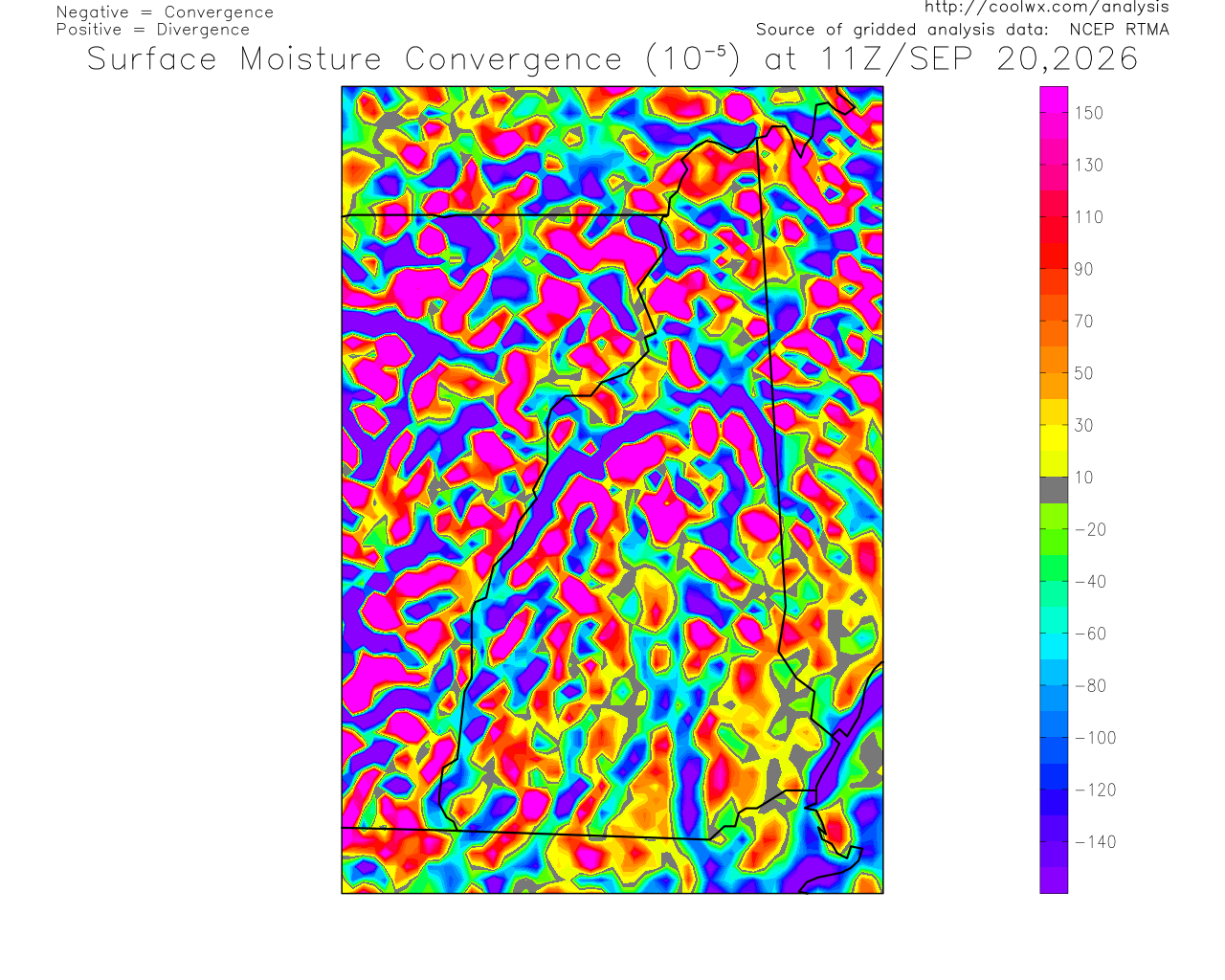Click the 10 label on the legend

(1083, 478)
